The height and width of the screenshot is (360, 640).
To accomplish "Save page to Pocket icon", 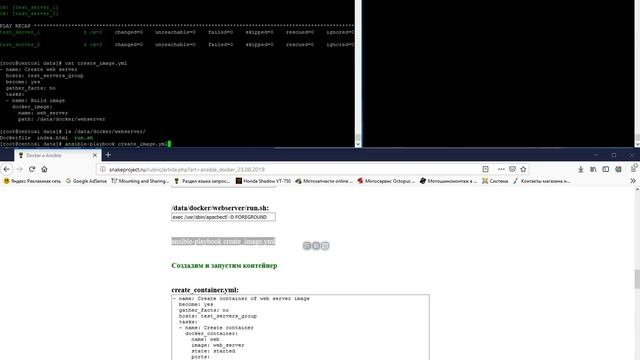I will tap(512, 169).
